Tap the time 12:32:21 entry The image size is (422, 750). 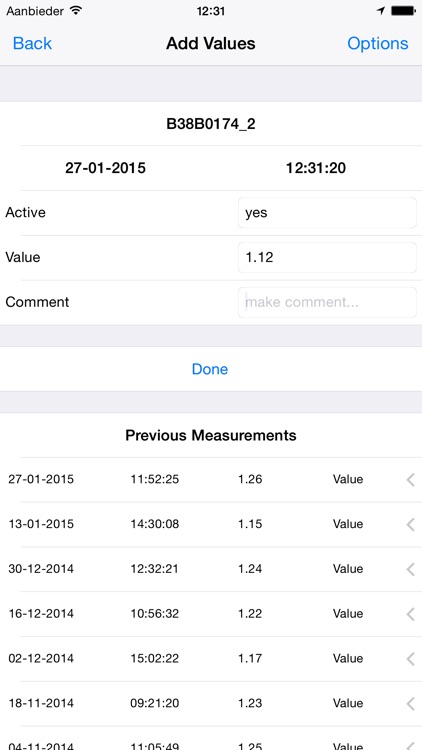(155, 569)
